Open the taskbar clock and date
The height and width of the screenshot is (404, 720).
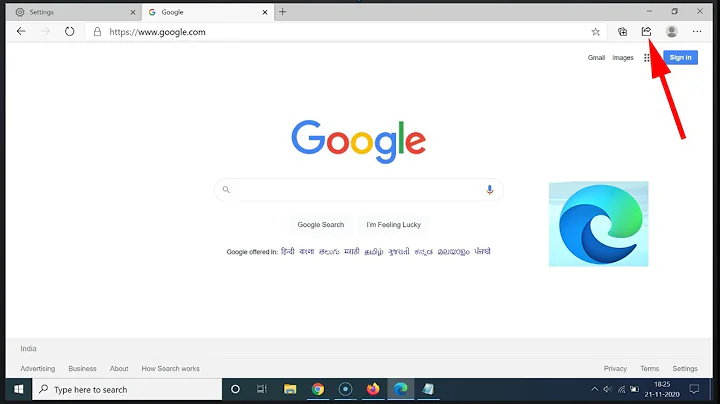(662, 389)
